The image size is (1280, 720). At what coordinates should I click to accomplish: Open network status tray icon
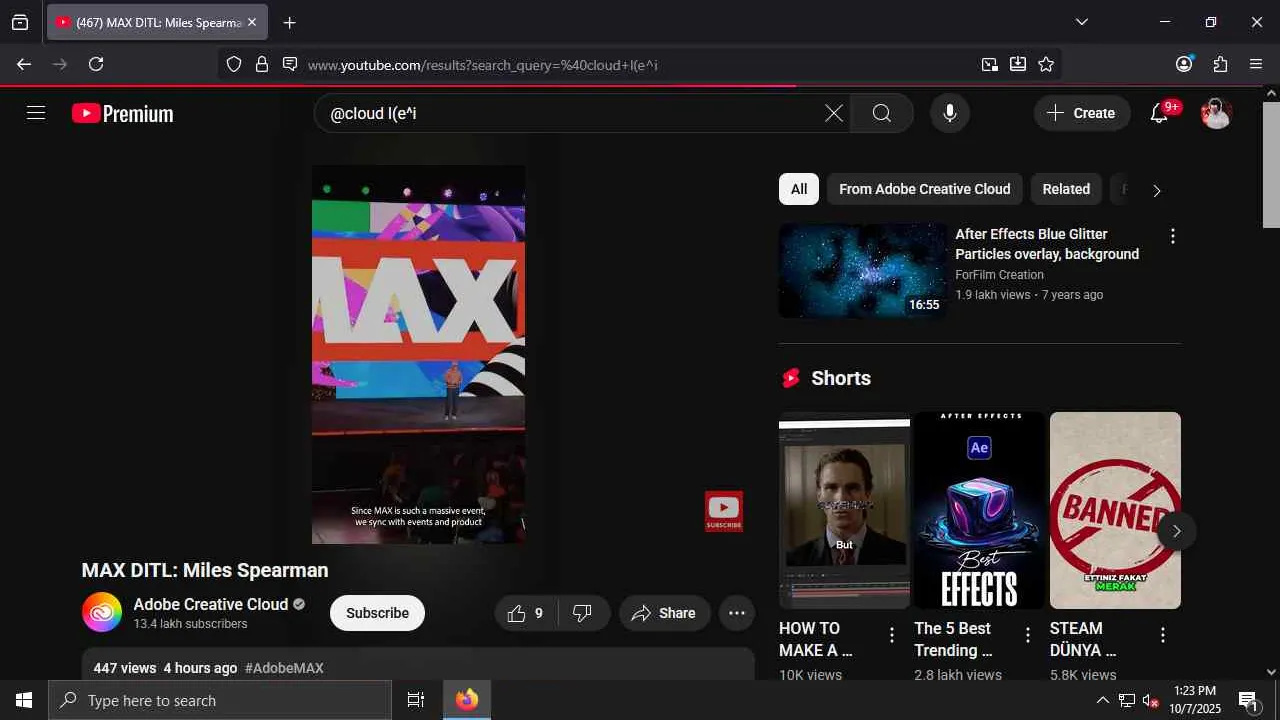click(1126, 700)
